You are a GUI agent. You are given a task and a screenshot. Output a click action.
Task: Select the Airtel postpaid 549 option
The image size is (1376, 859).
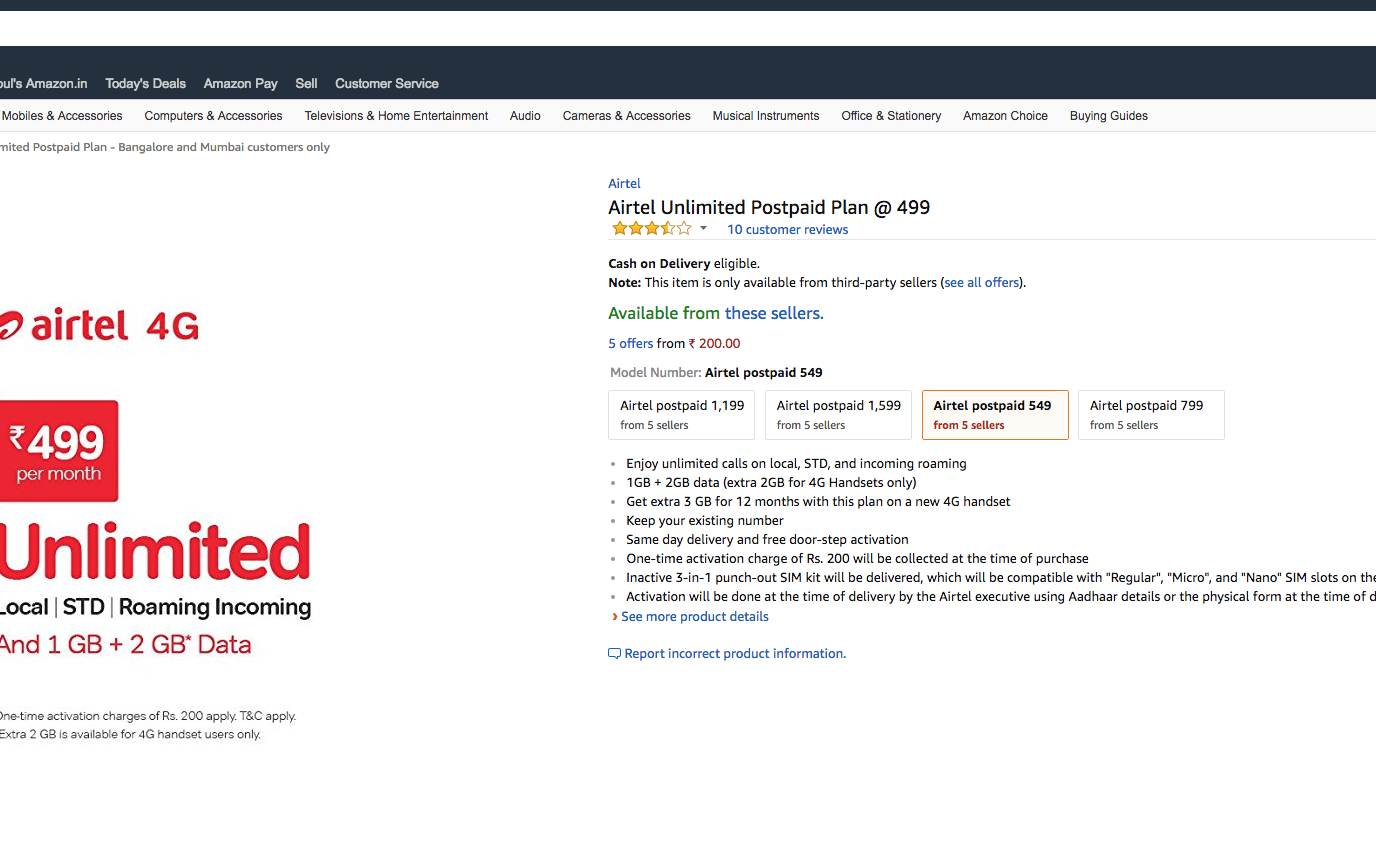[995, 415]
